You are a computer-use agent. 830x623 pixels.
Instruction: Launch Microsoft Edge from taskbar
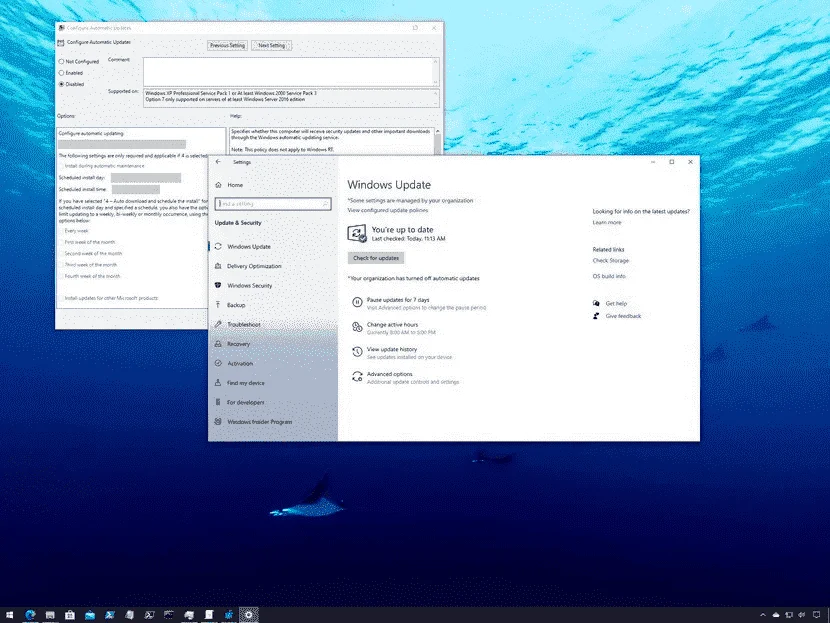(x=30, y=615)
